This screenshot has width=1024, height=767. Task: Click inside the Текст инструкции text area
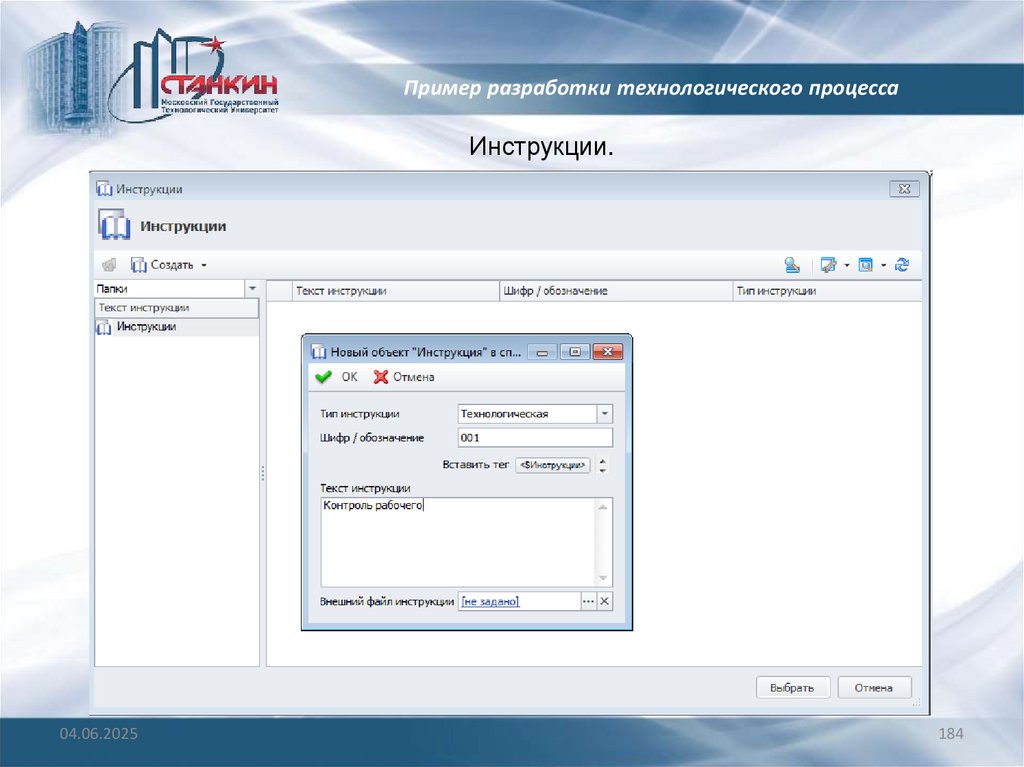[458, 542]
